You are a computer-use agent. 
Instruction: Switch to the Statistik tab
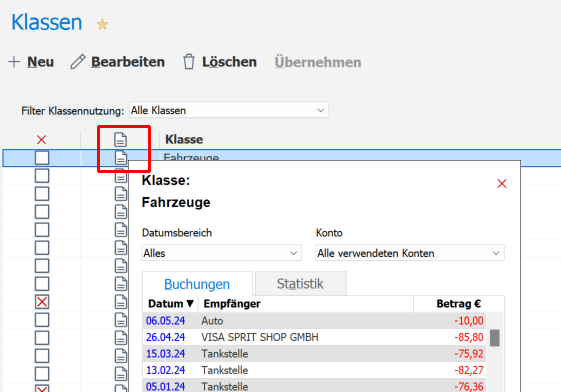[x=300, y=284]
